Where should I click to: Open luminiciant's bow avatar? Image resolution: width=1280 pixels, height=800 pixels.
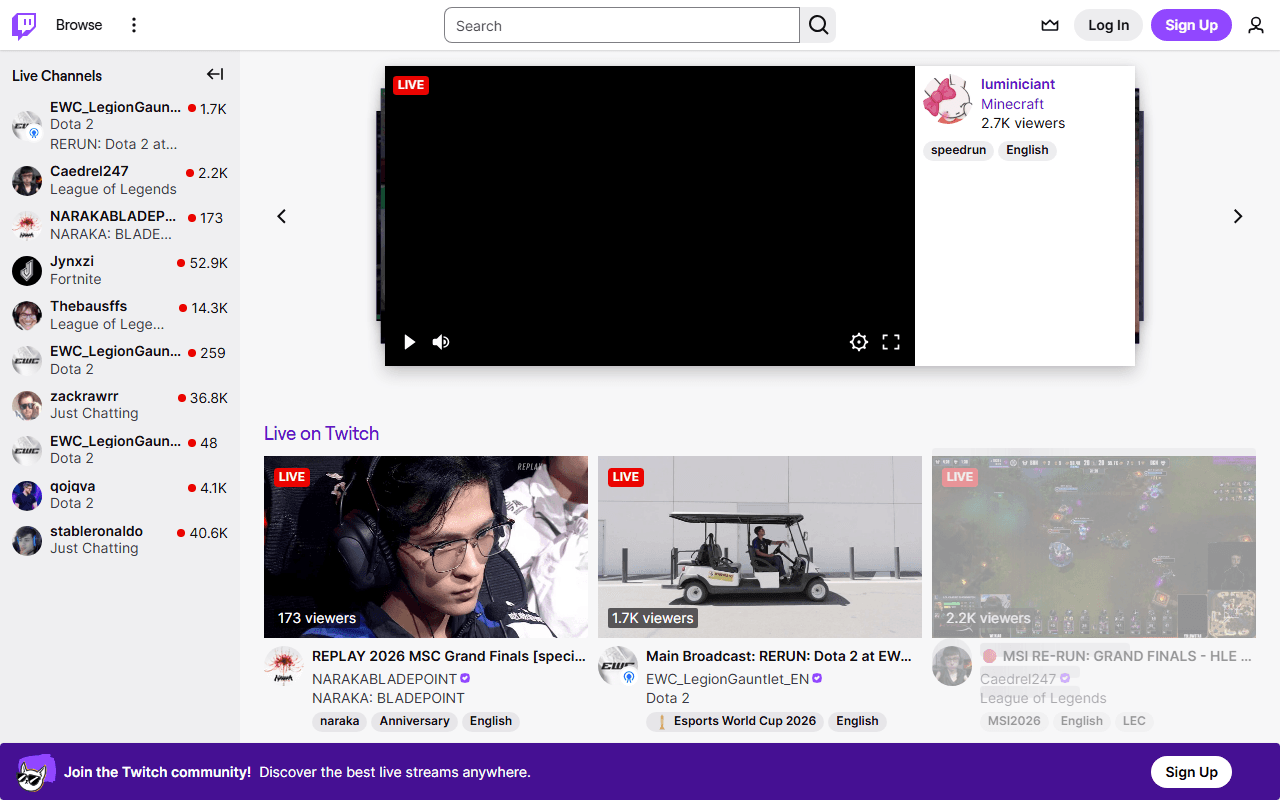point(947,99)
